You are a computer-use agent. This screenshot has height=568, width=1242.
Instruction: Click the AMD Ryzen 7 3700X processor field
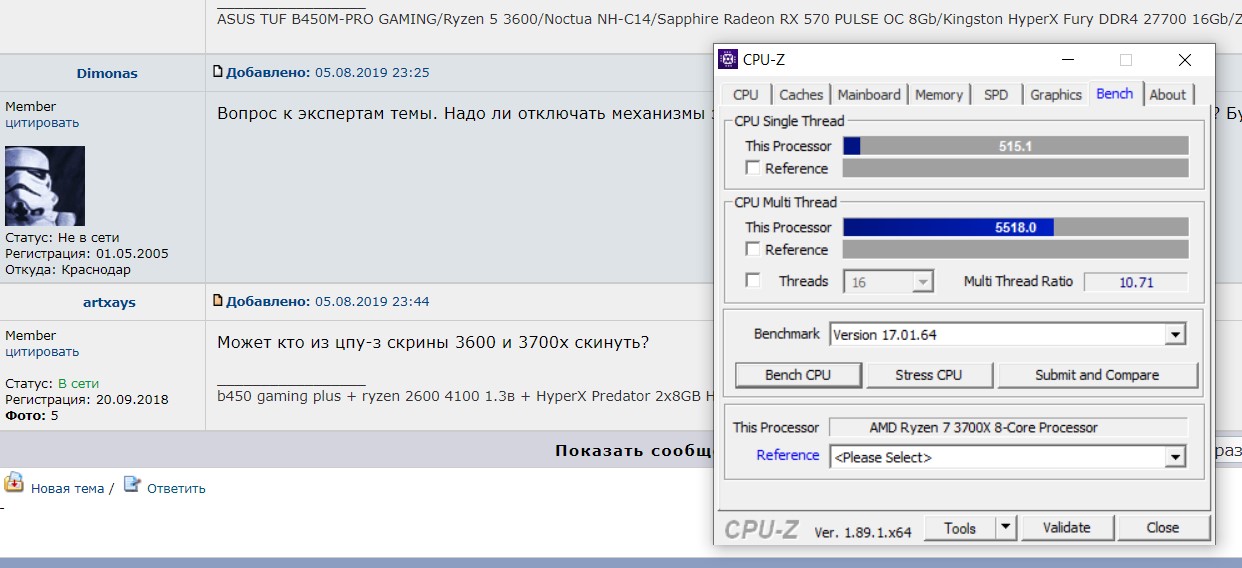tap(1008, 427)
